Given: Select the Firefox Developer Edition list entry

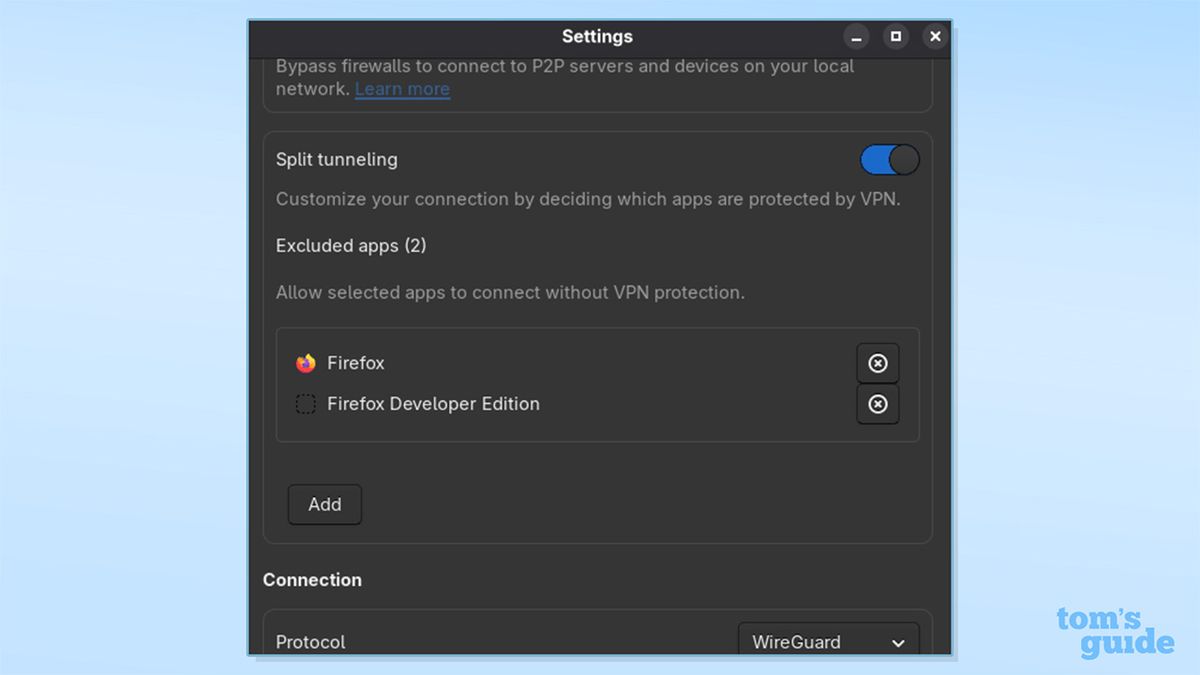Looking at the screenshot, I should pos(433,404).
